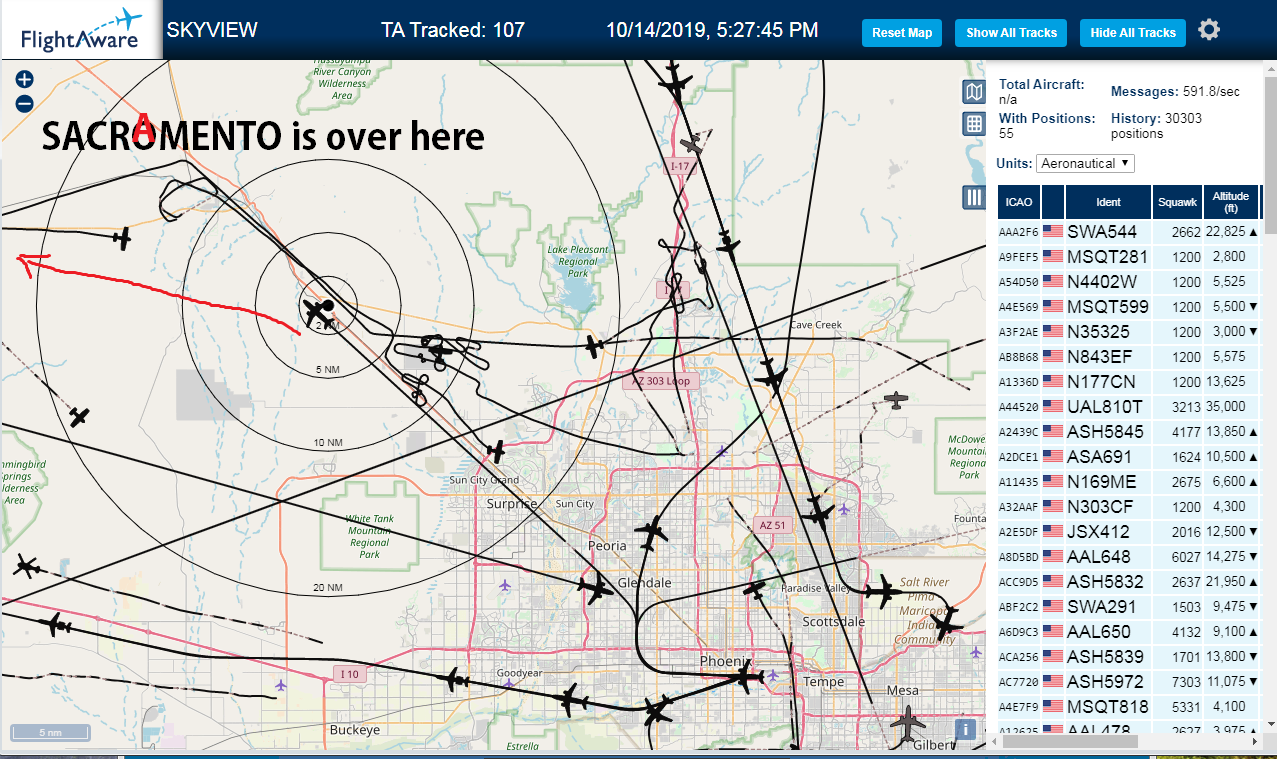Select the aircraft near Goodyear

click(455, 680)
